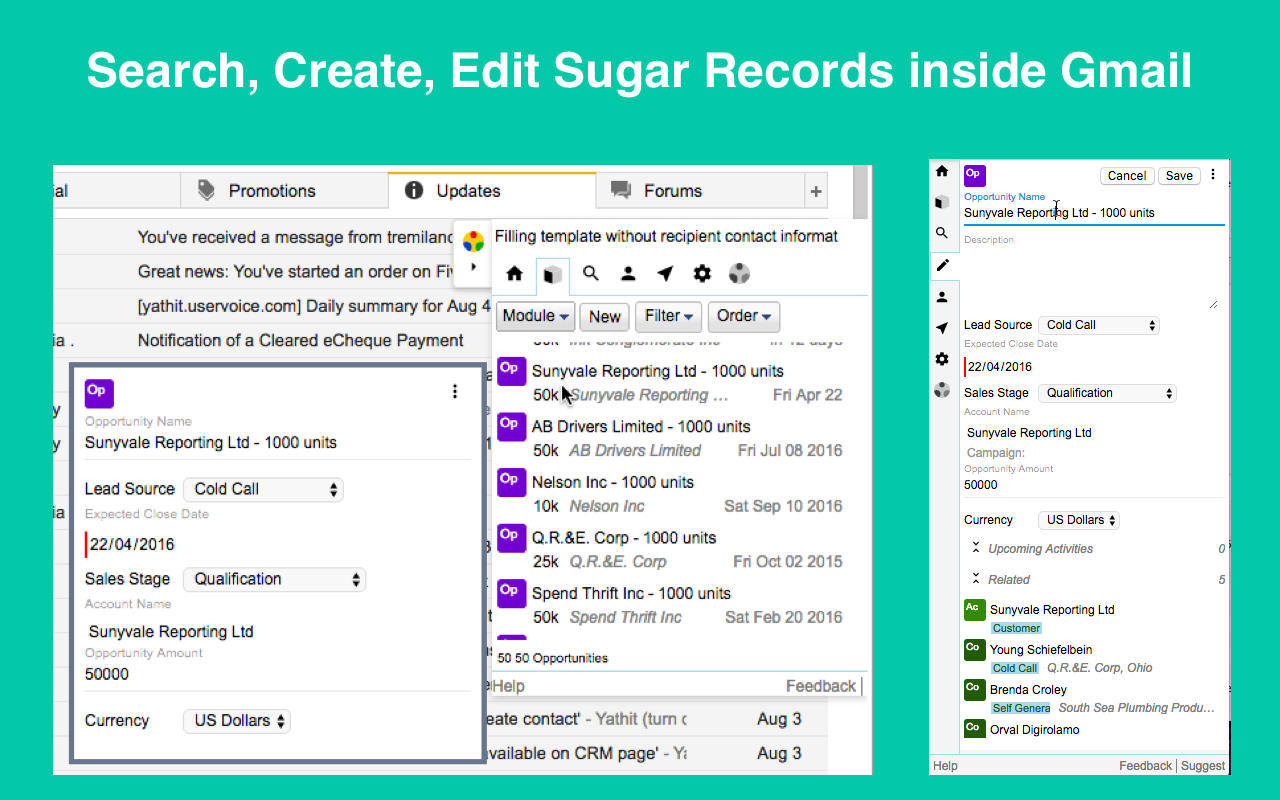Screen dimensions: 1280x800
Task: Click the Cancel button
Action: point(1127,176)
